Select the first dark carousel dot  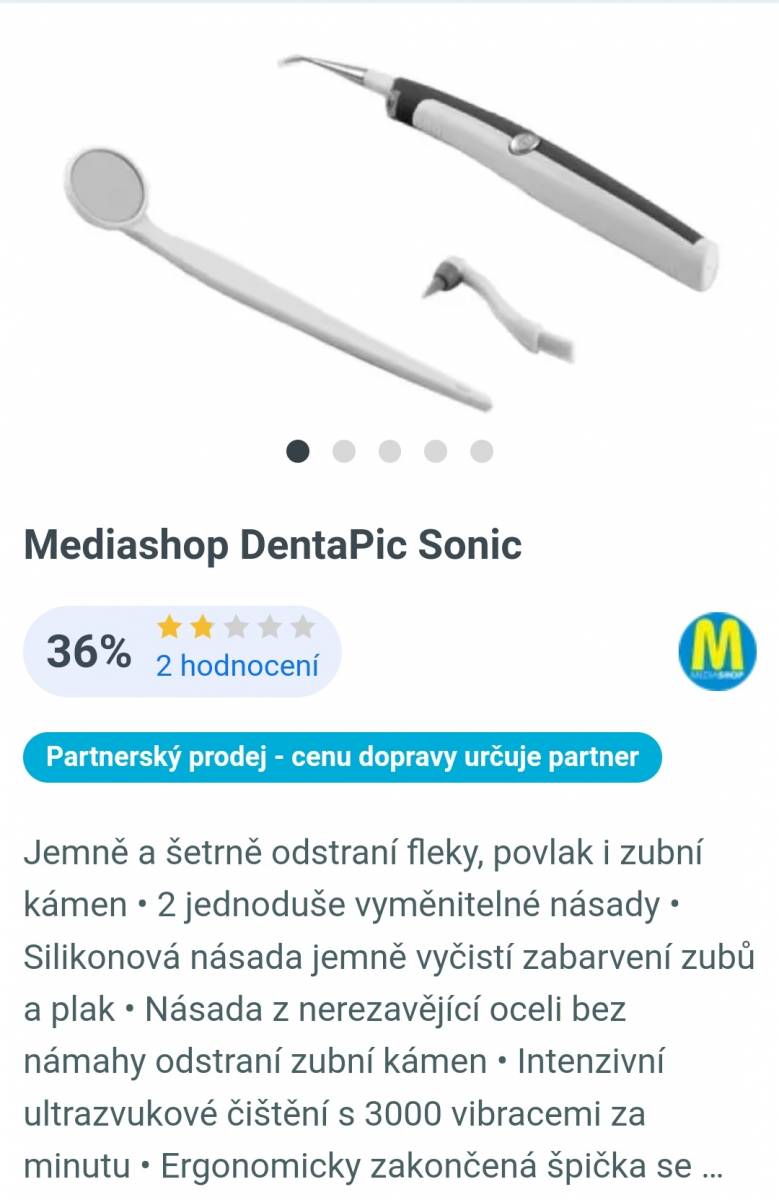(298, 451)
